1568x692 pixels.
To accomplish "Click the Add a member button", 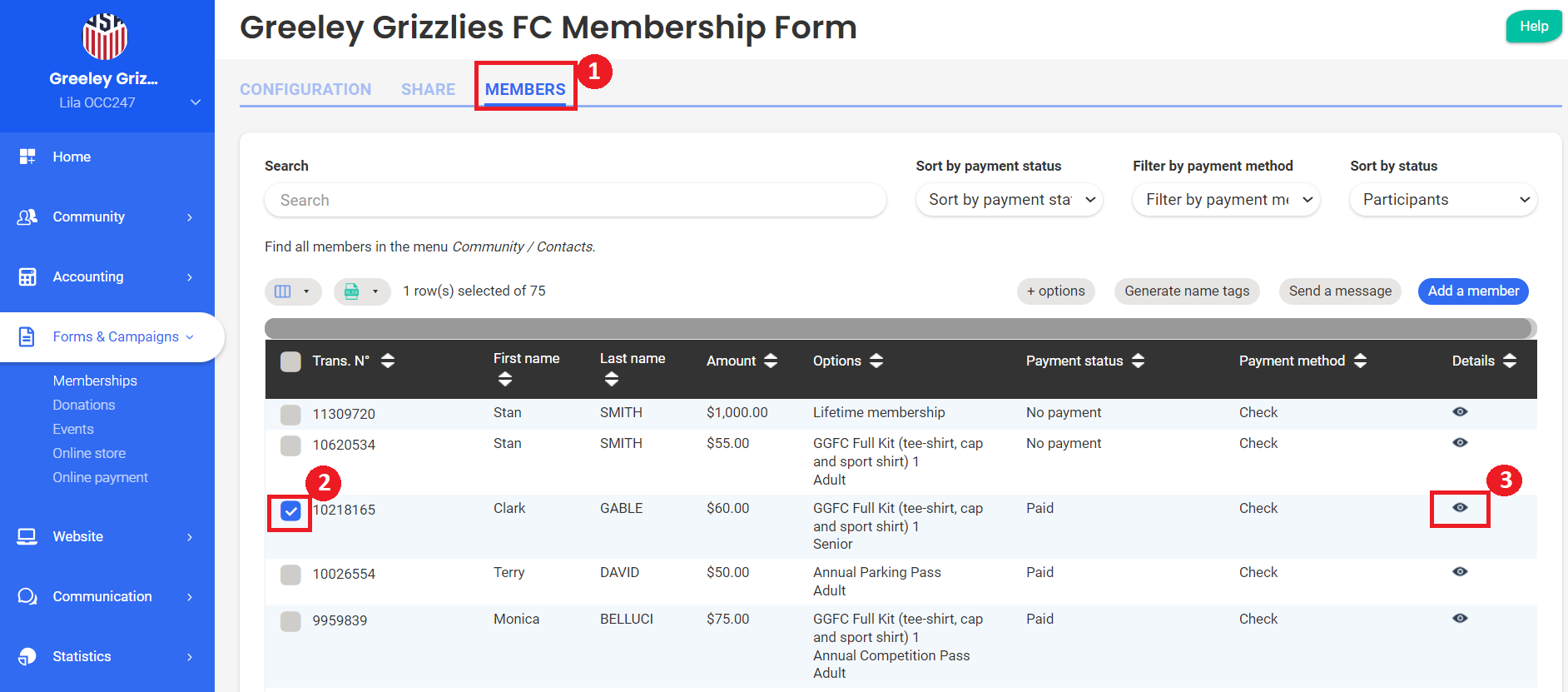I will pyautogui.click(x=1473, y=291).
